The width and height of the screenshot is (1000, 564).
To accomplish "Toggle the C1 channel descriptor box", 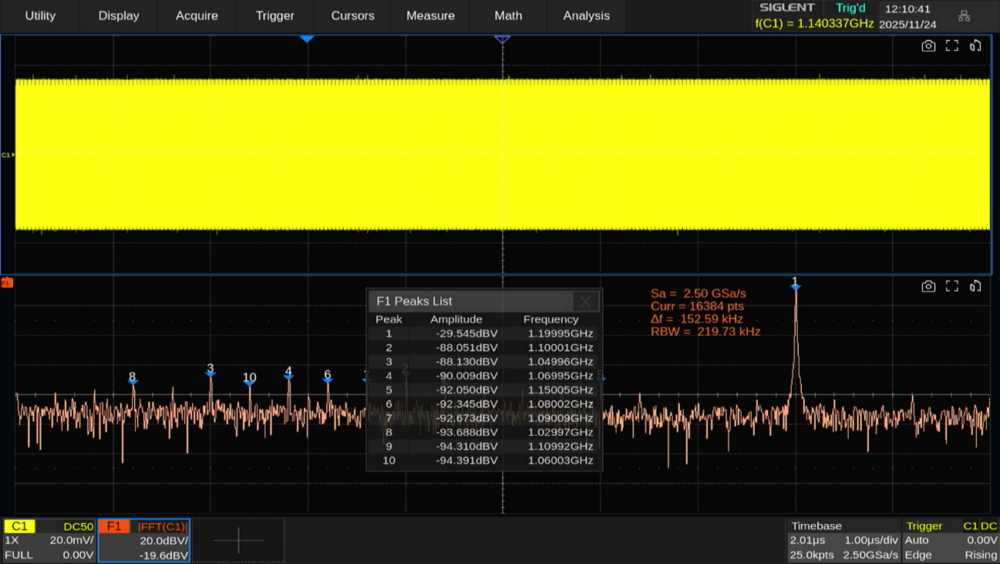I will [x=49, y=540].
